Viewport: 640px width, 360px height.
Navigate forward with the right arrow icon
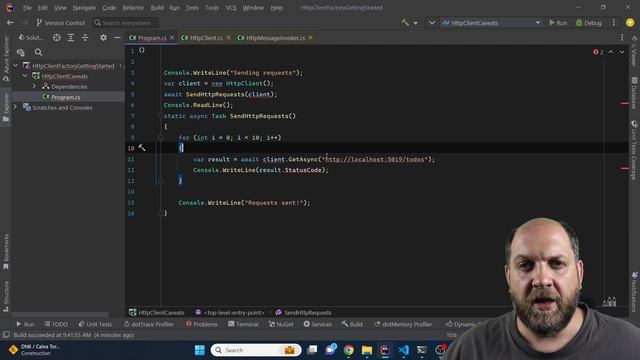point(24,23)
